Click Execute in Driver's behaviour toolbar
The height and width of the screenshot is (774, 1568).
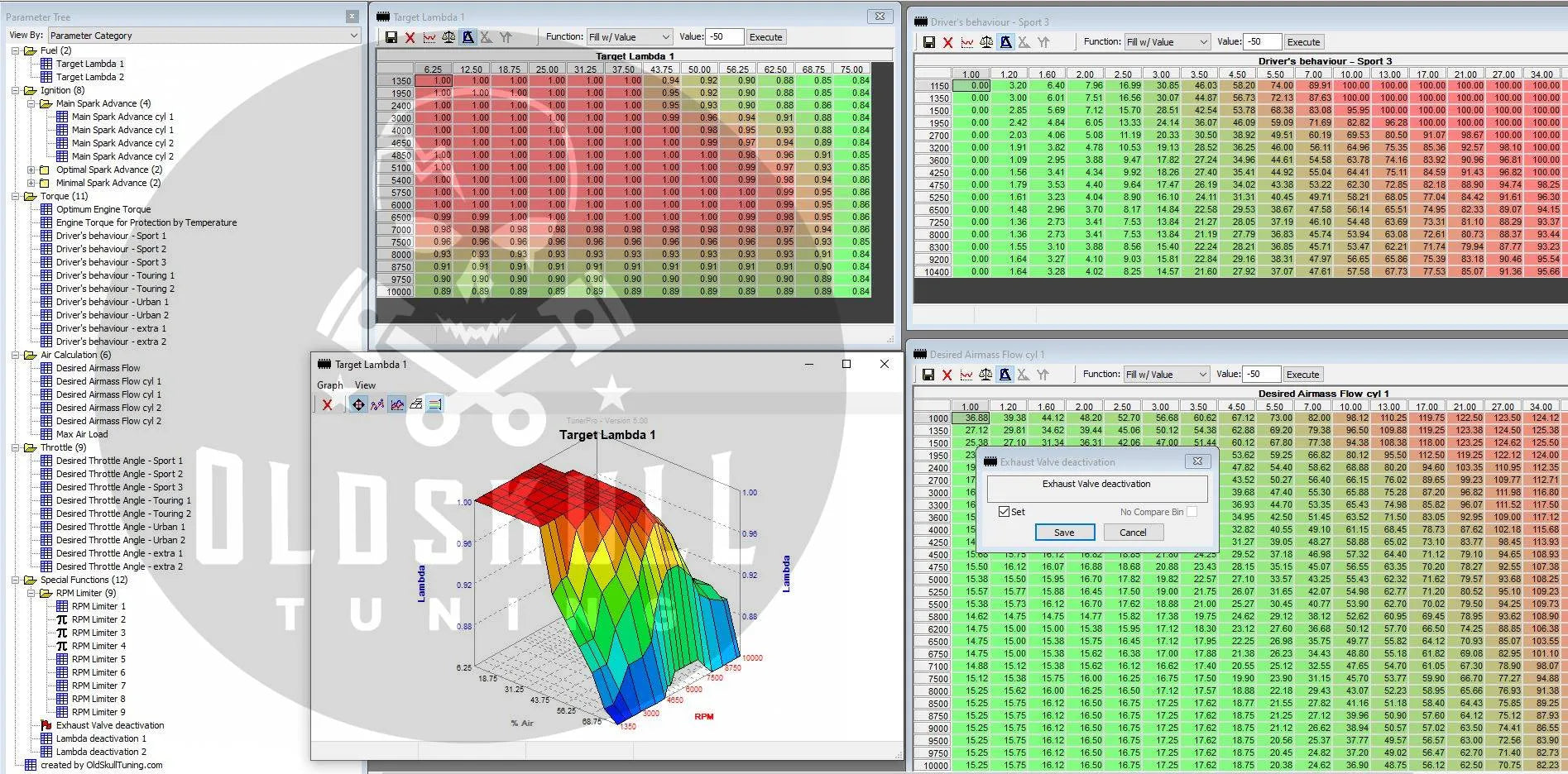click(1303, 42)
